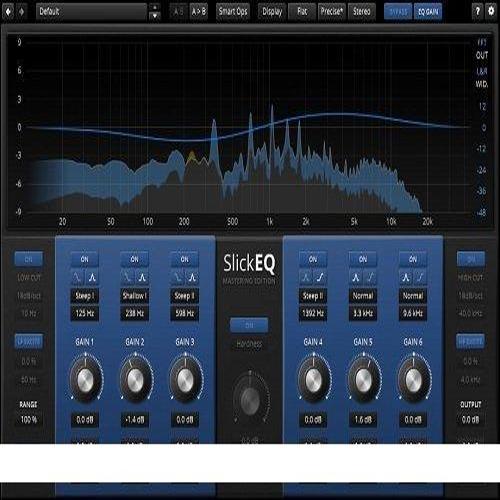Screen dimensions: 500x500
Task: Open settings gear icon
Action: click(x=491, y=11)
